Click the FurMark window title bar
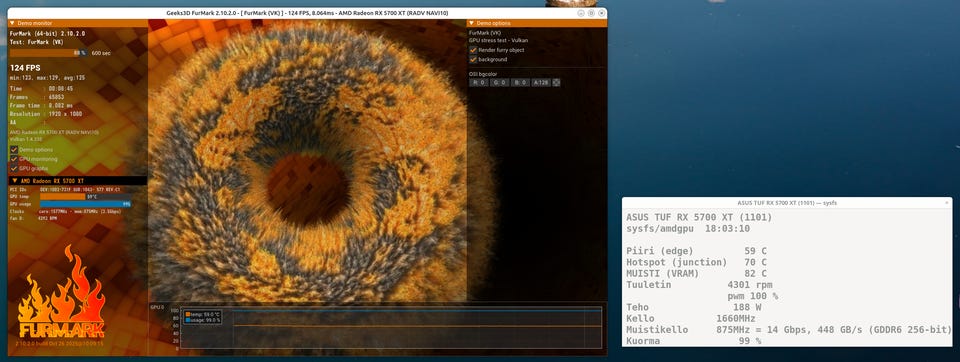 tap(306, 13)
